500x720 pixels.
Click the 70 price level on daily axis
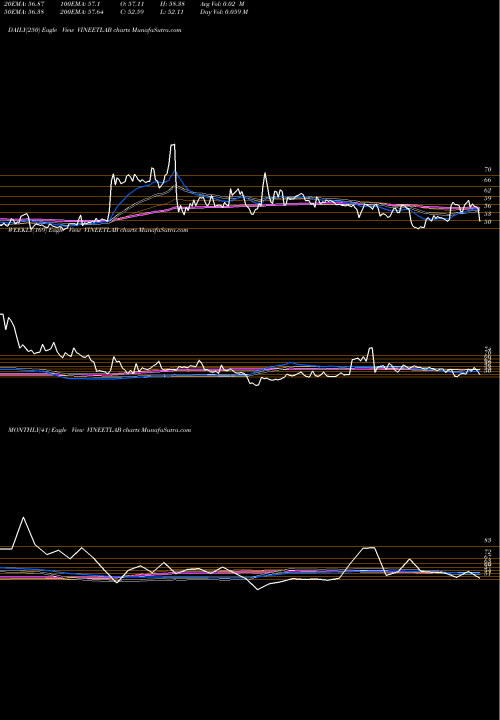(x=488, y=169)
